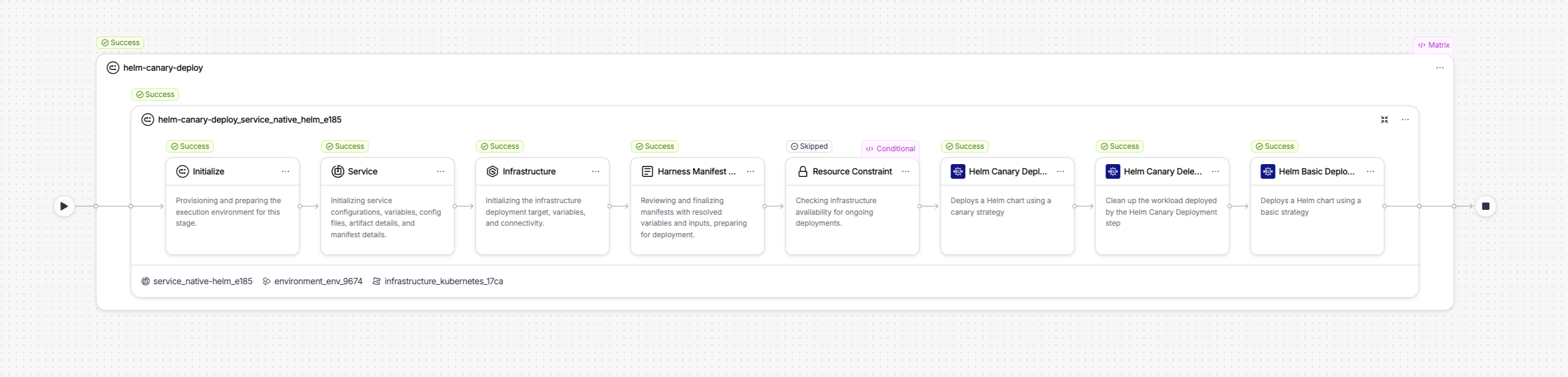Click the environment_env_9674 label

(318, 281)
